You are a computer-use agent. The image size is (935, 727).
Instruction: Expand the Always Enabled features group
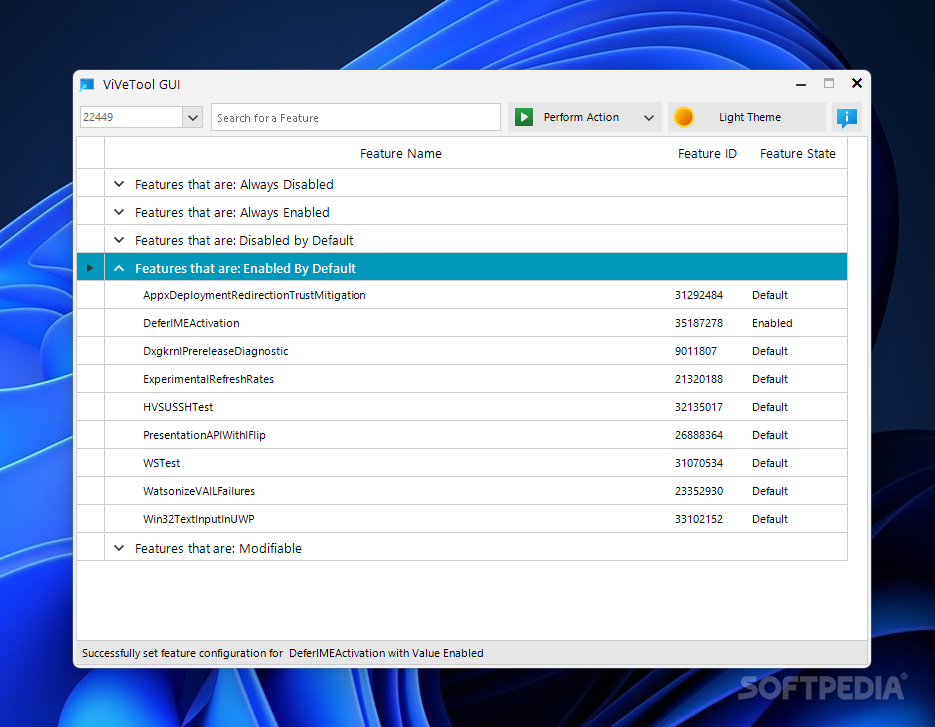coord(119,212)
